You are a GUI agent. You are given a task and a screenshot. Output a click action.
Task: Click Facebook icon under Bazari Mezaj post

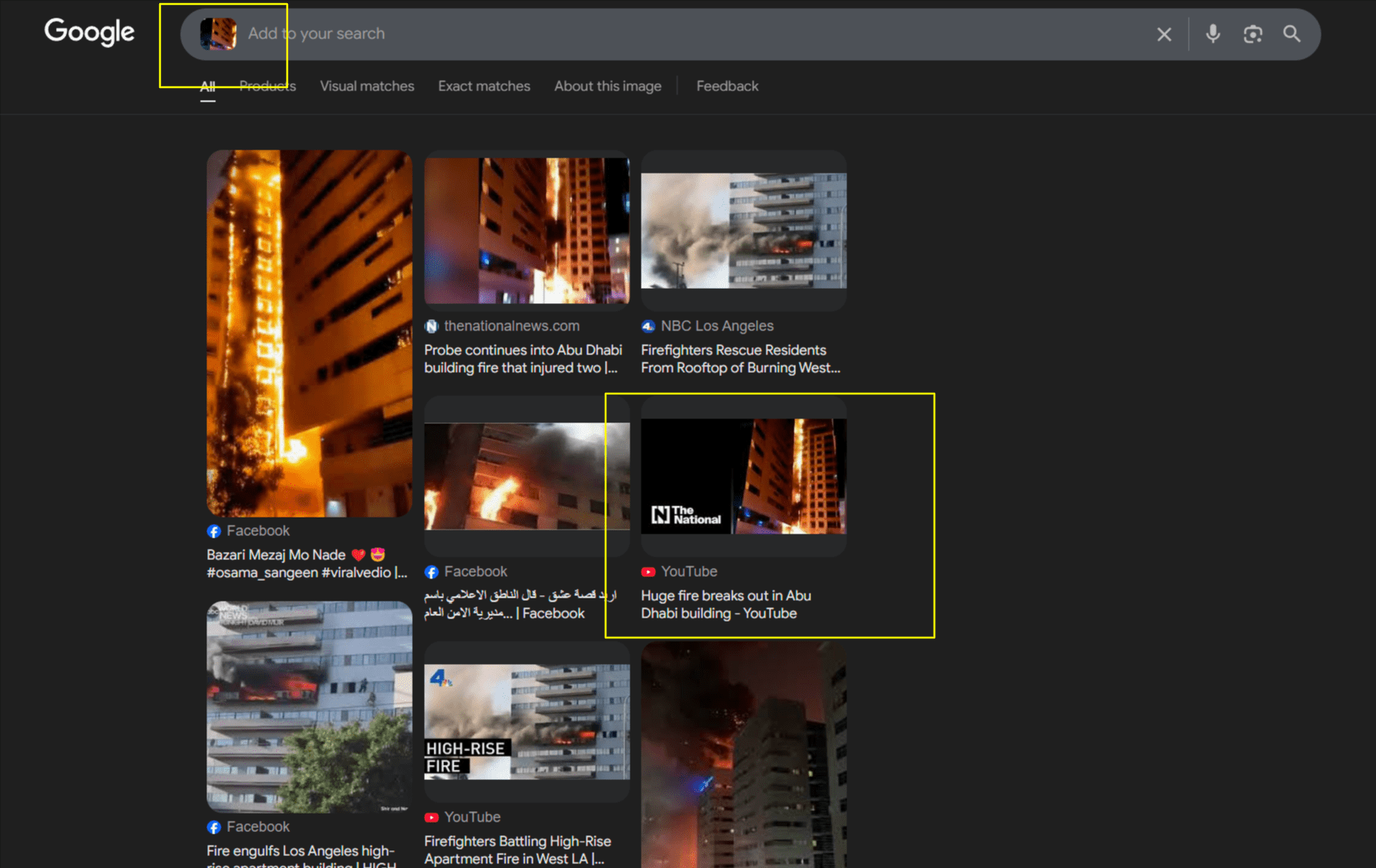(214, 531)
